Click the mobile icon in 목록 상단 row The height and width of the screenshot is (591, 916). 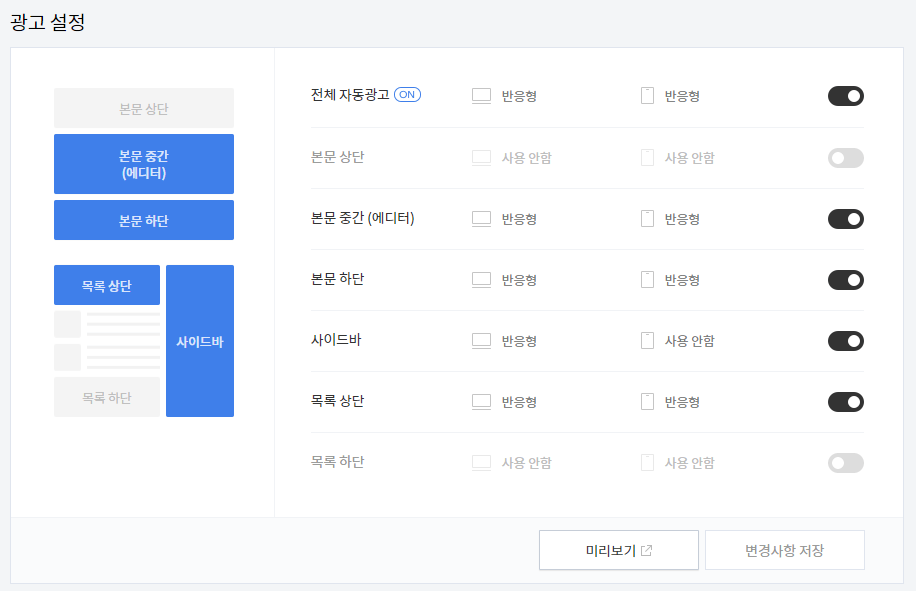coord(647,402)
